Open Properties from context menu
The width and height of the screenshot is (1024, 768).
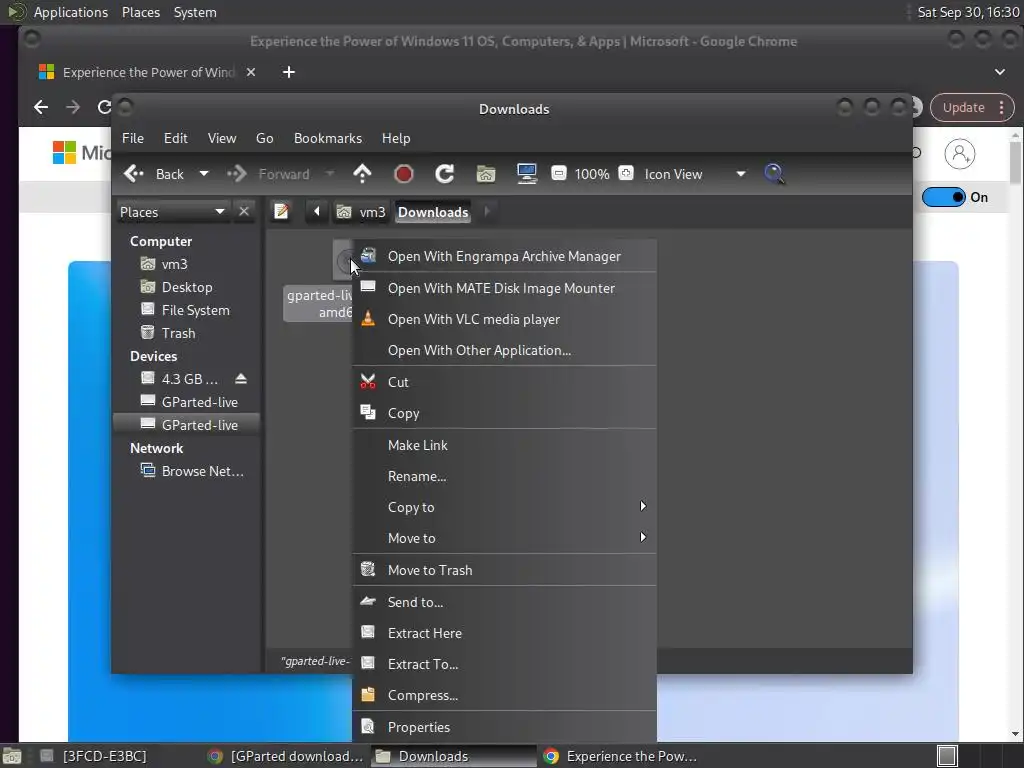504,727
